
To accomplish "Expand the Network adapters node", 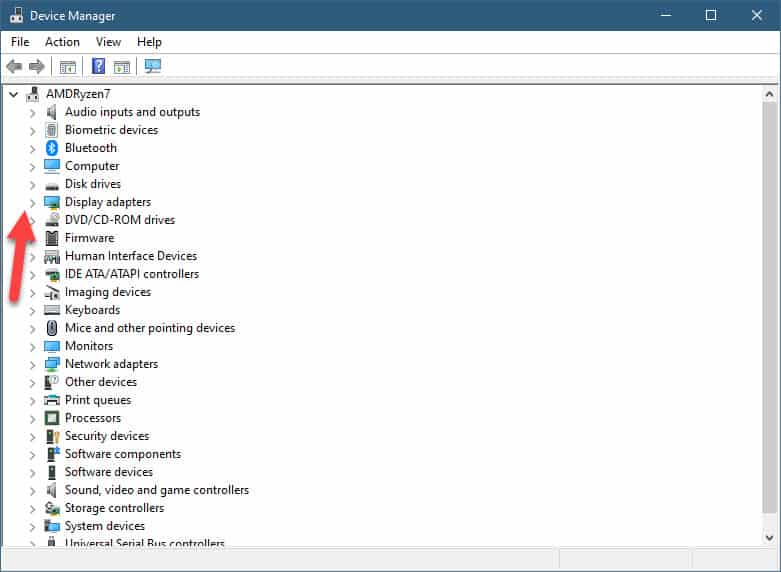I will click(32, 365).
